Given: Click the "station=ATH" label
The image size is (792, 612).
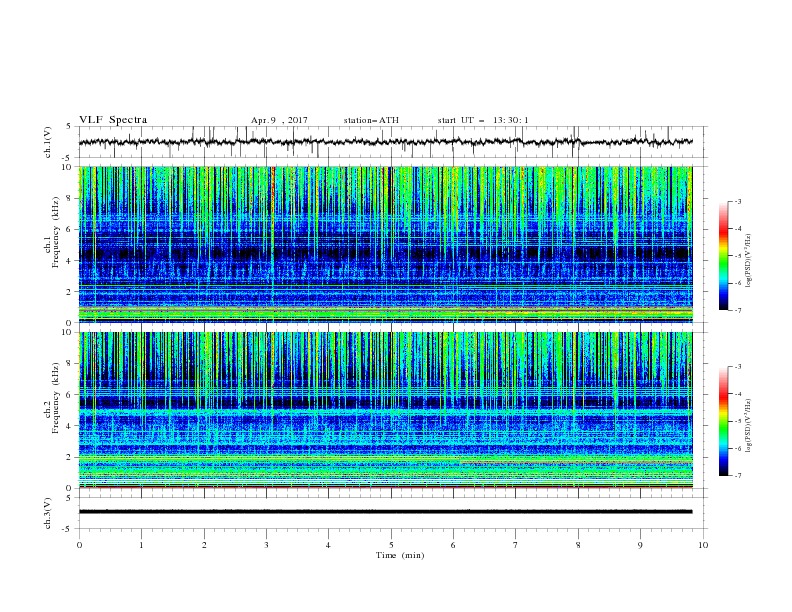Looking at the screenshot, I should click(371, 120).
